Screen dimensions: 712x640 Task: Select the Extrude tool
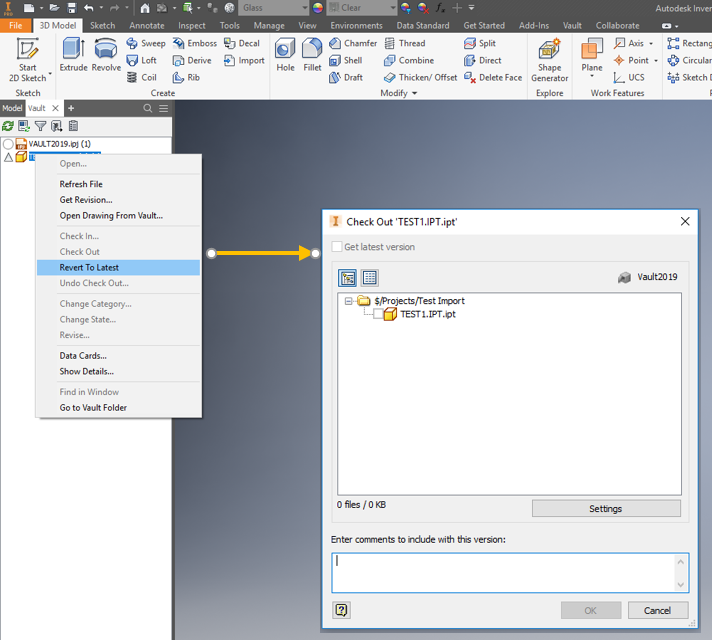[x=73, y=55]
